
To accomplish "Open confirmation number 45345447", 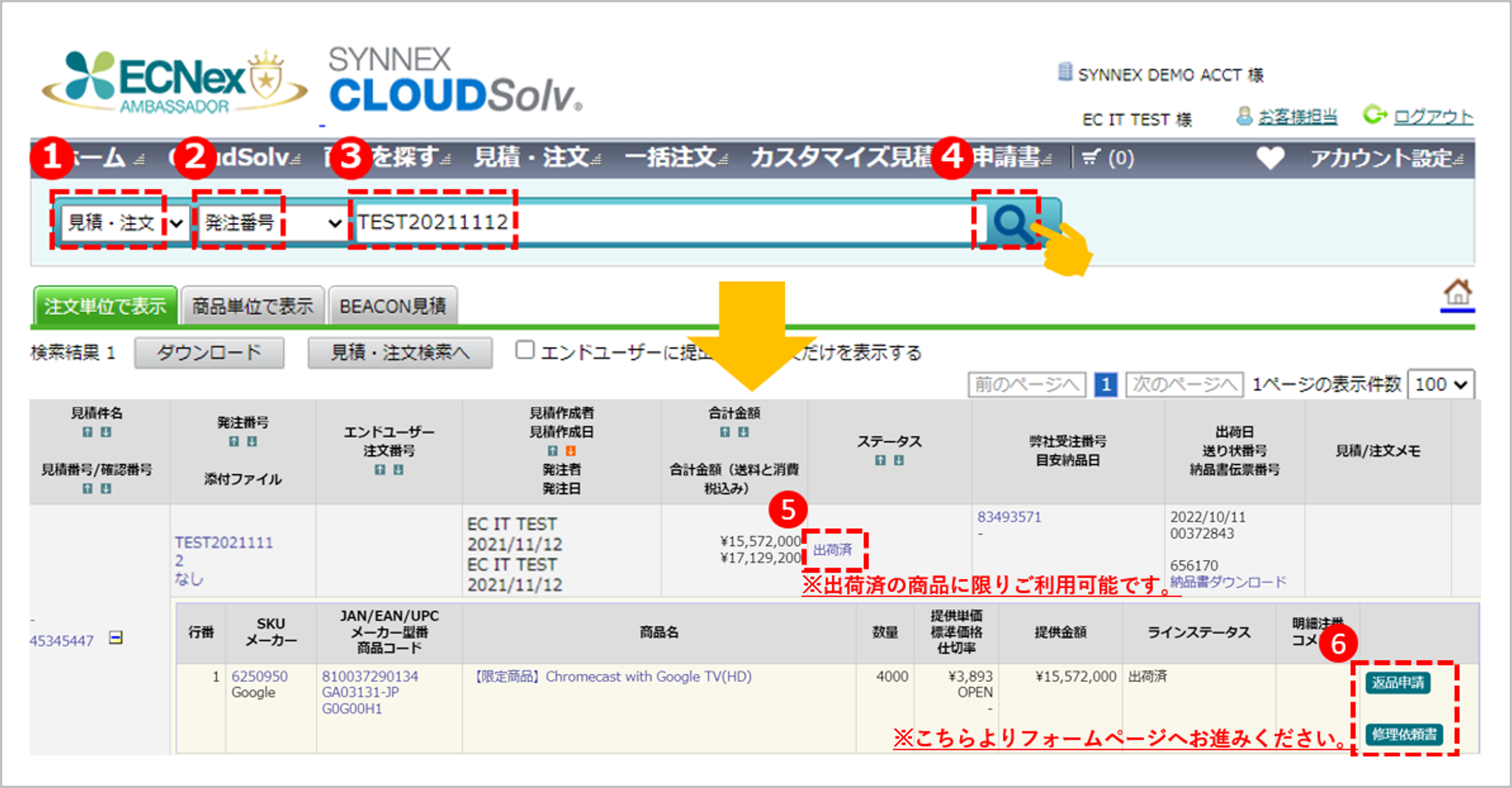I will click(62, 641).
